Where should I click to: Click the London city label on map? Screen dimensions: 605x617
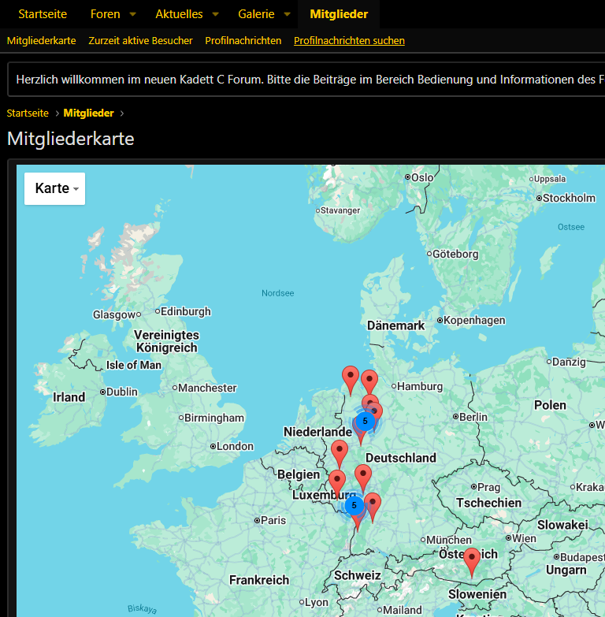coord(235,446)
